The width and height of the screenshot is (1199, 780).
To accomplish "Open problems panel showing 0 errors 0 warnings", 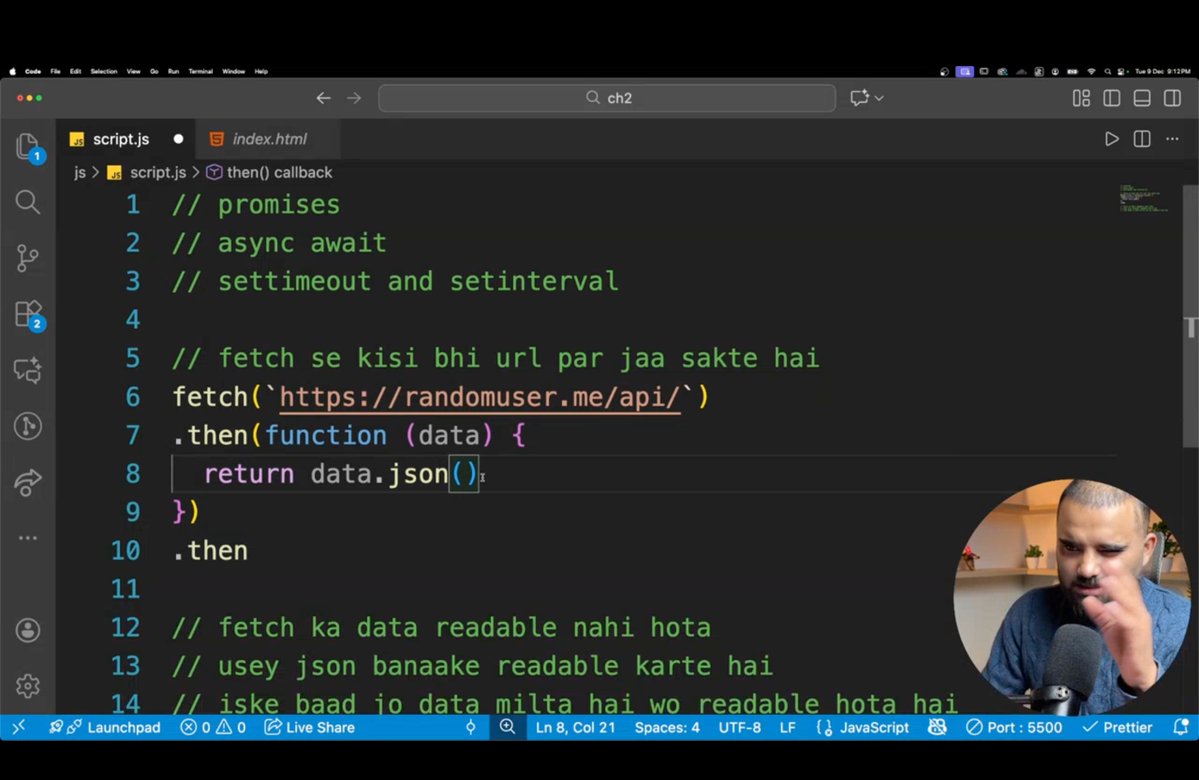I will [213, 727].
